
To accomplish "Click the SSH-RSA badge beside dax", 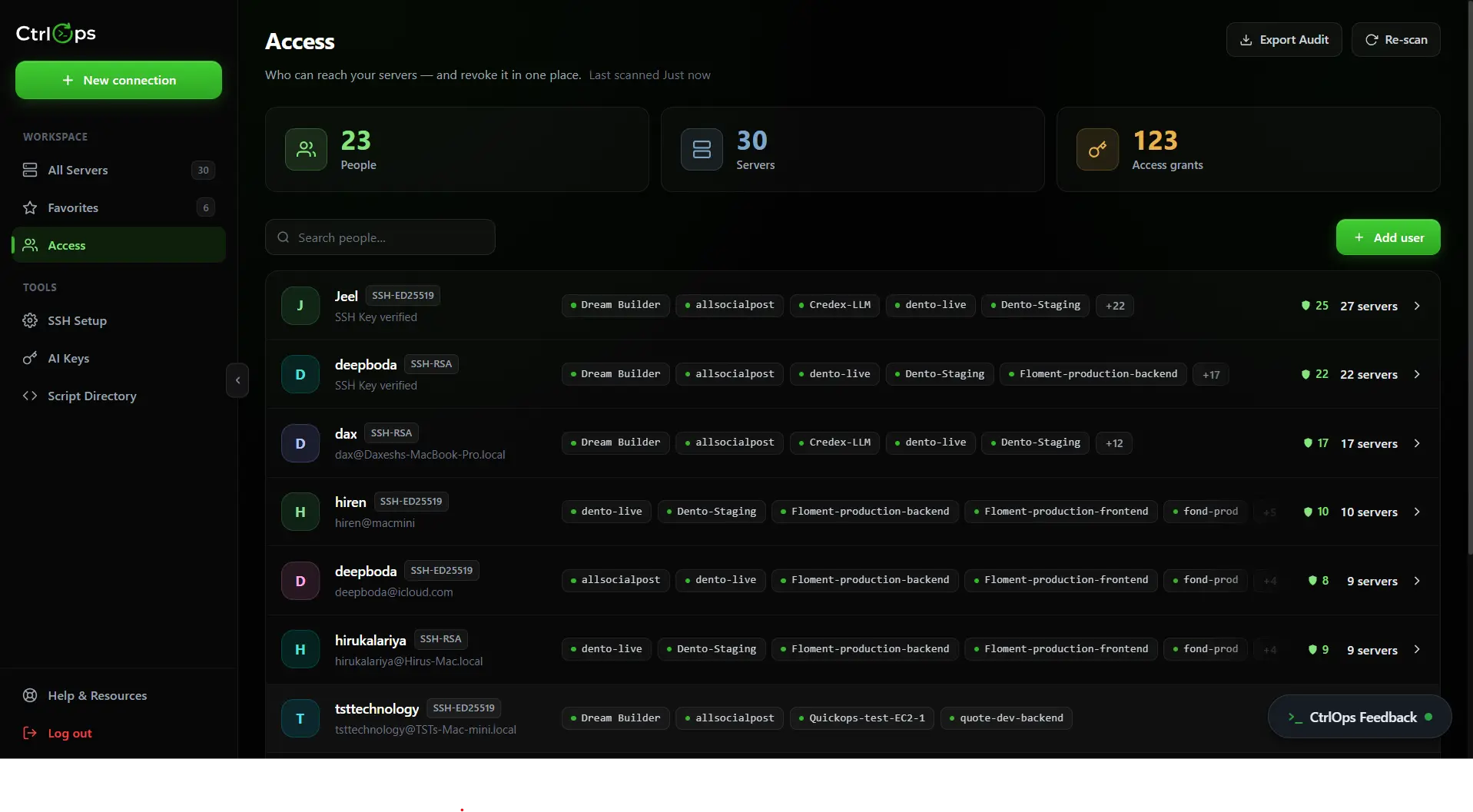I will click(x=391, y=433).
